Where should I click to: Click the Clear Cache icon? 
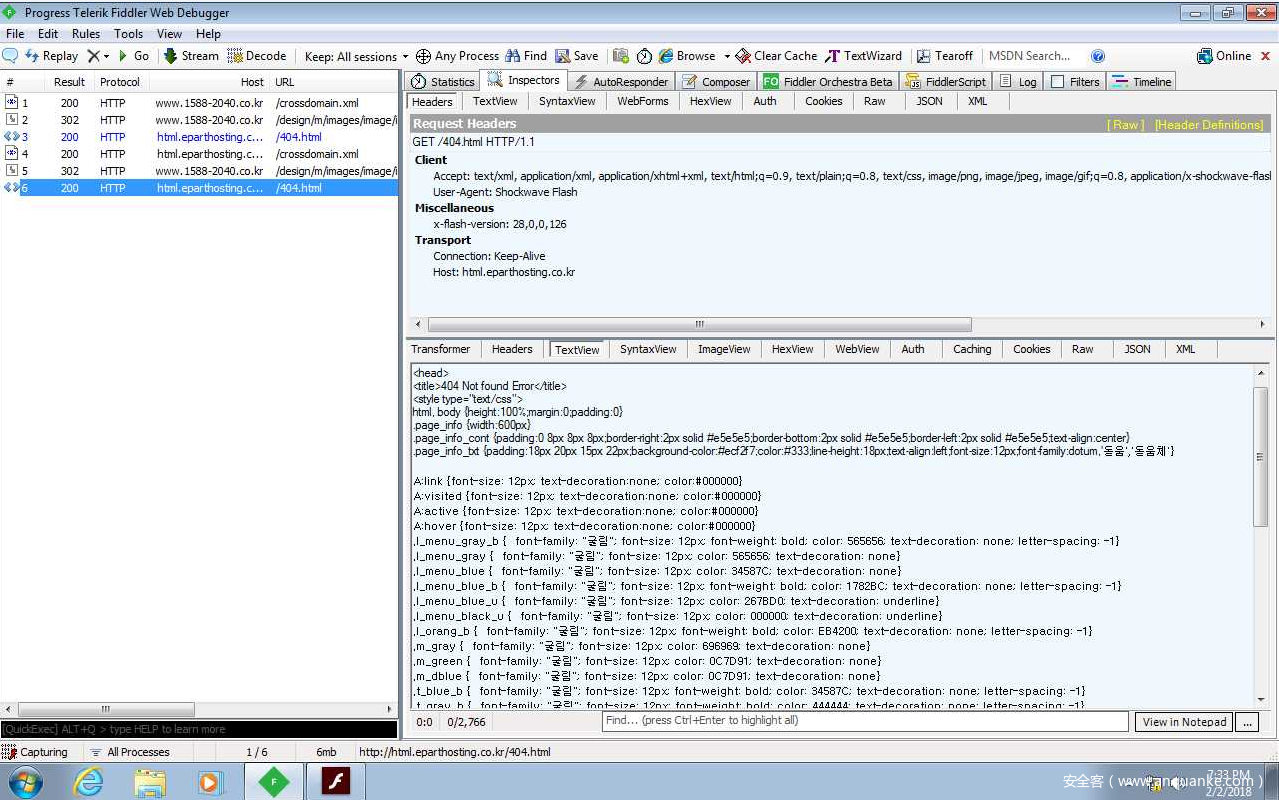click(743, 56)
